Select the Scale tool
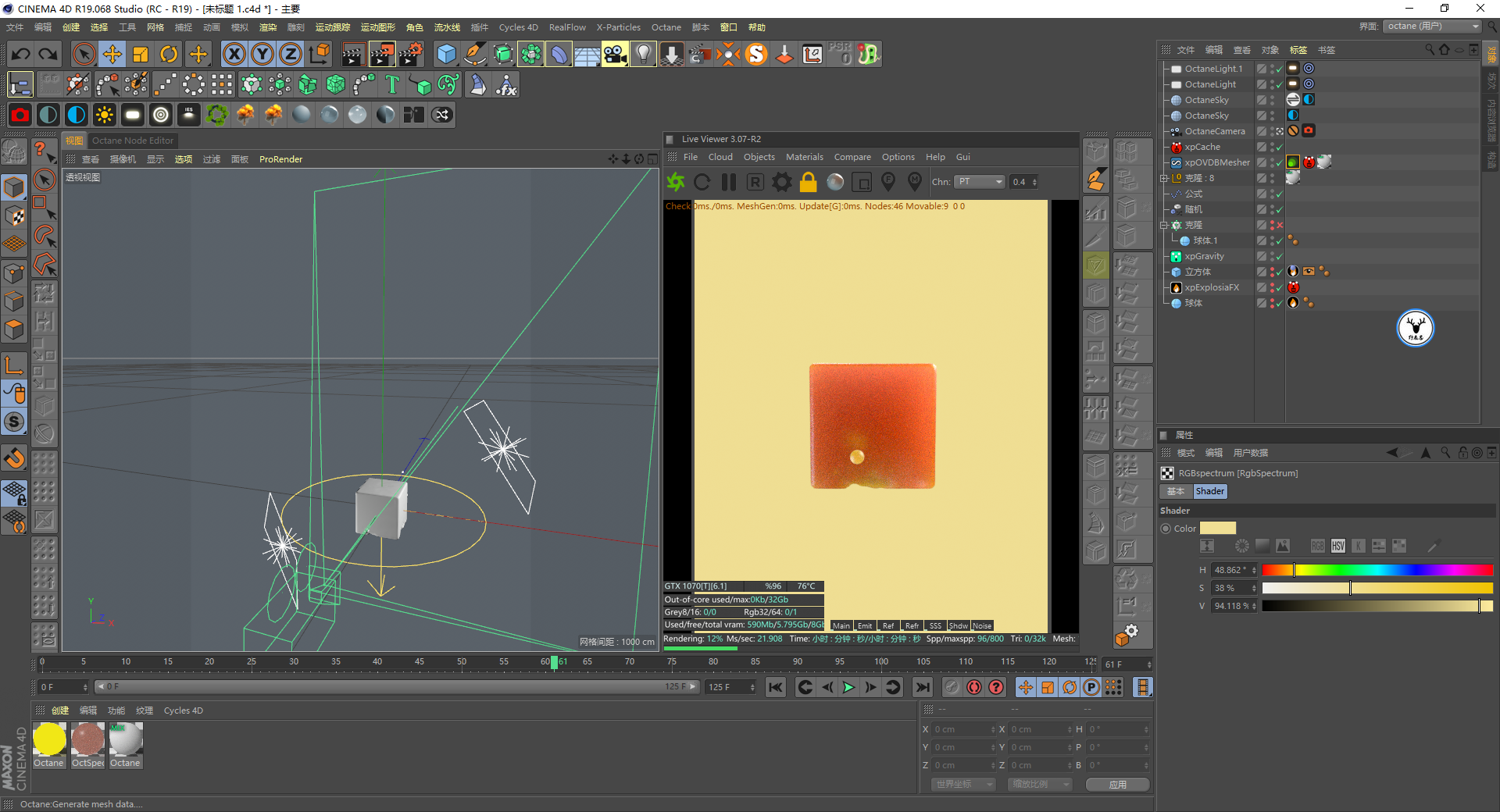This screenshot has height=812, width=1500. [141, 54]
